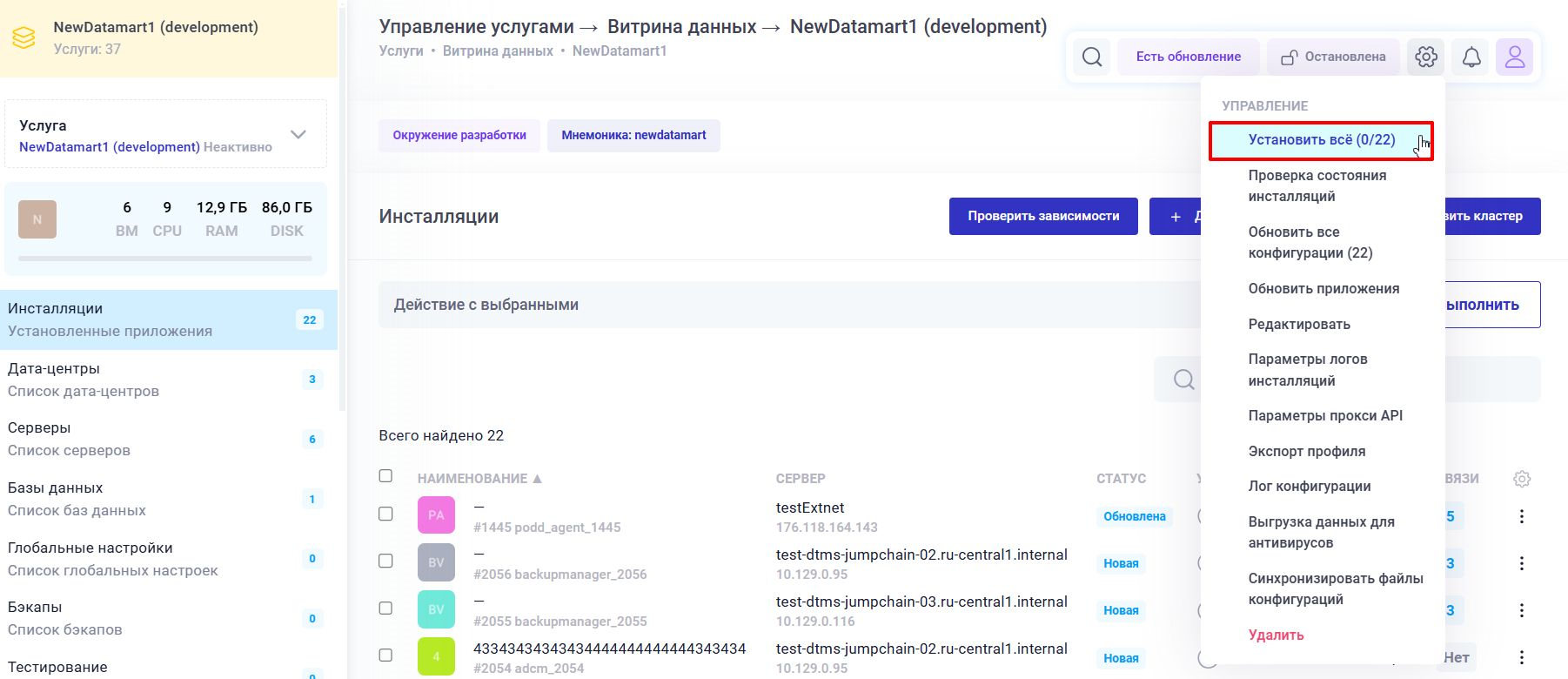Open Дата-центры in the sidebar
Screen dimensions: 1568x679
(x=169, y=380)
